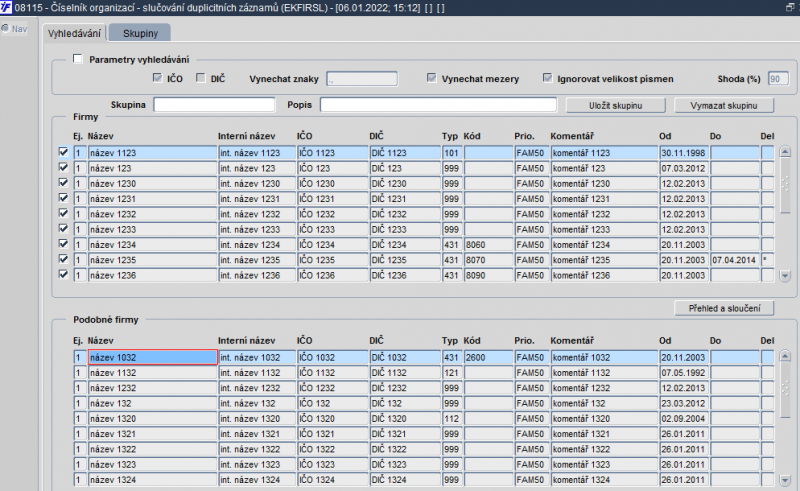Click the Del cell of název 1235 row

[767, 260]
